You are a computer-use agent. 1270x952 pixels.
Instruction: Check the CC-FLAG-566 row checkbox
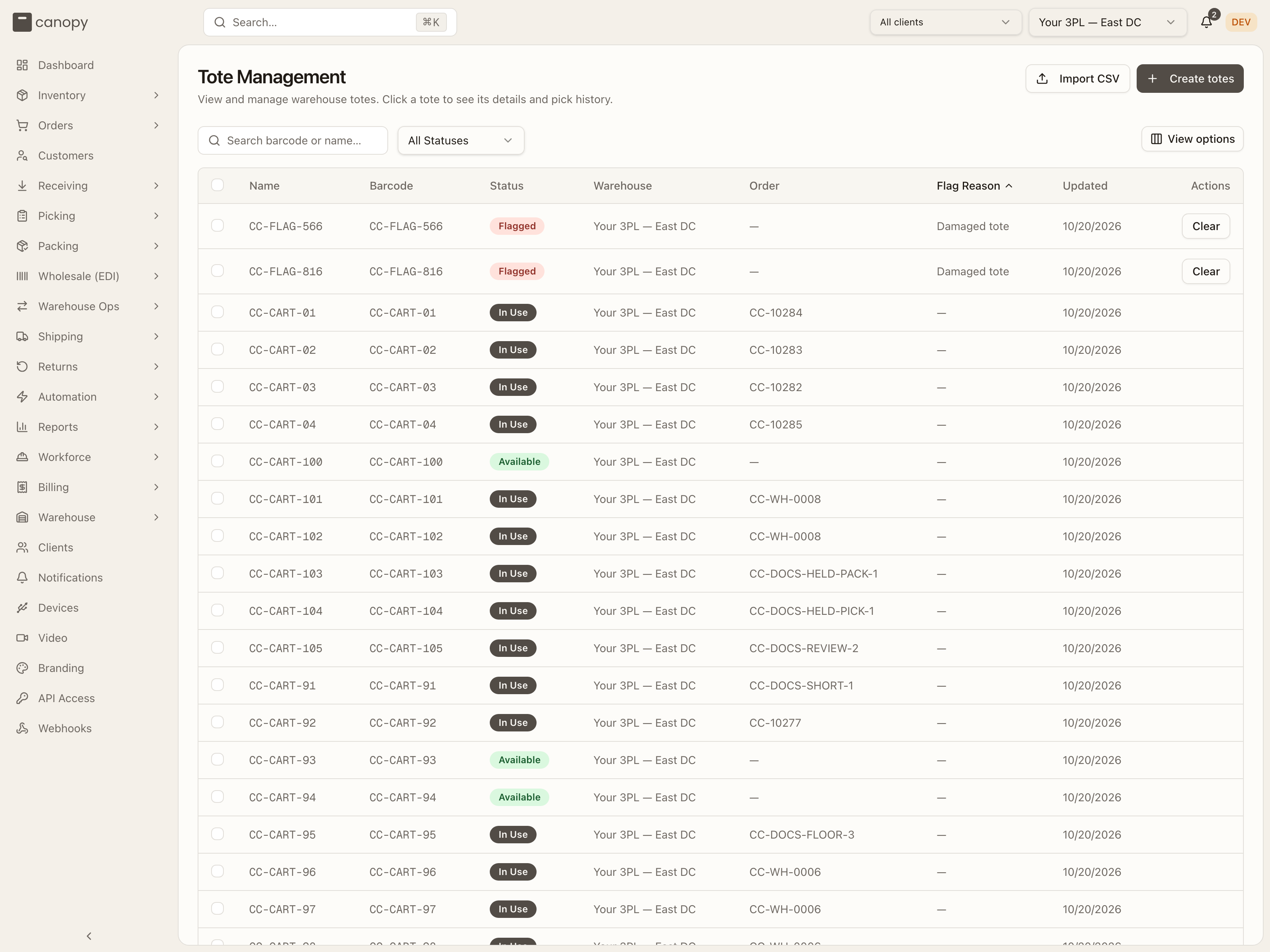click(x=217, y=226)
